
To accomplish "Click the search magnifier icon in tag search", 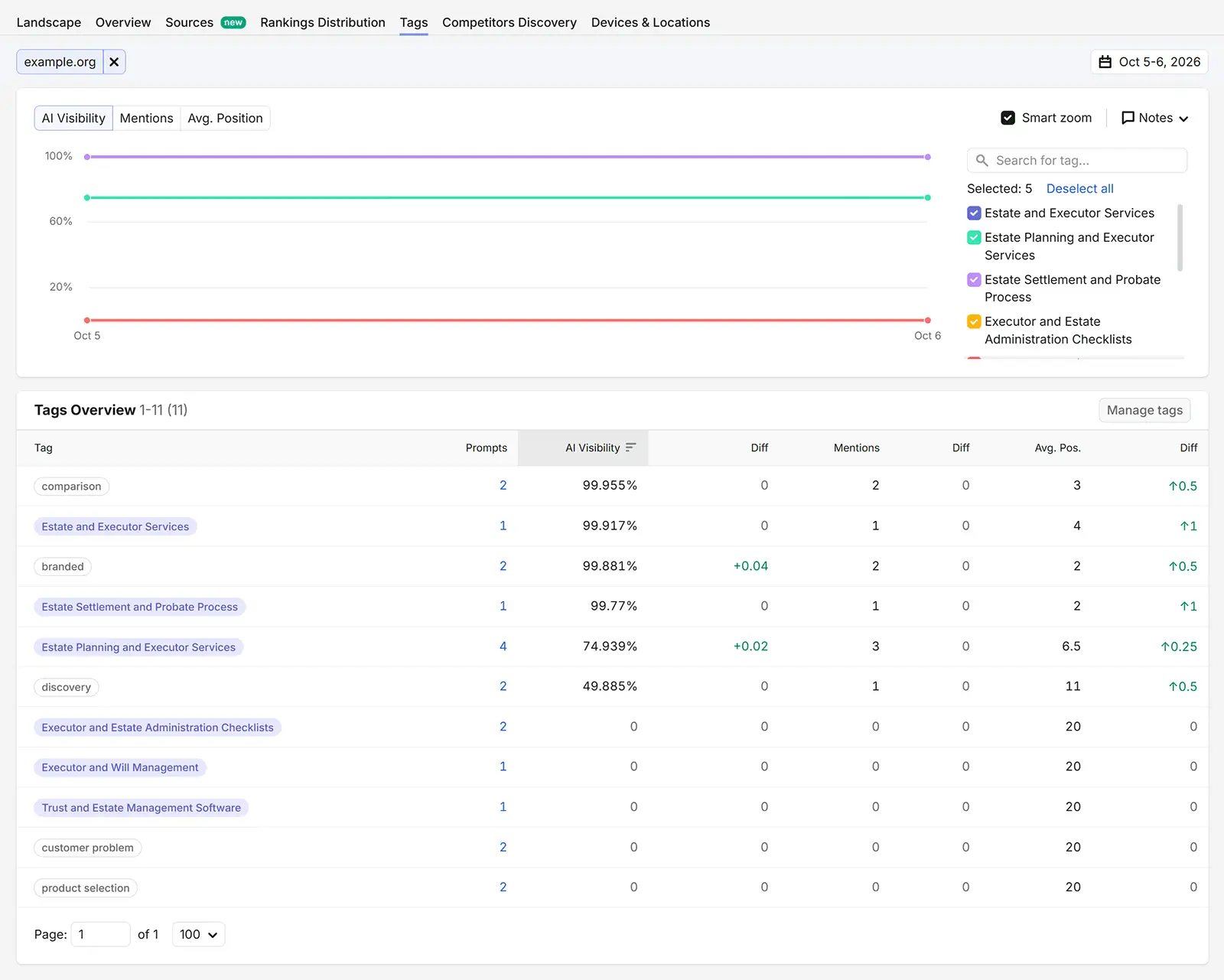I will click(x=982, y=161).
